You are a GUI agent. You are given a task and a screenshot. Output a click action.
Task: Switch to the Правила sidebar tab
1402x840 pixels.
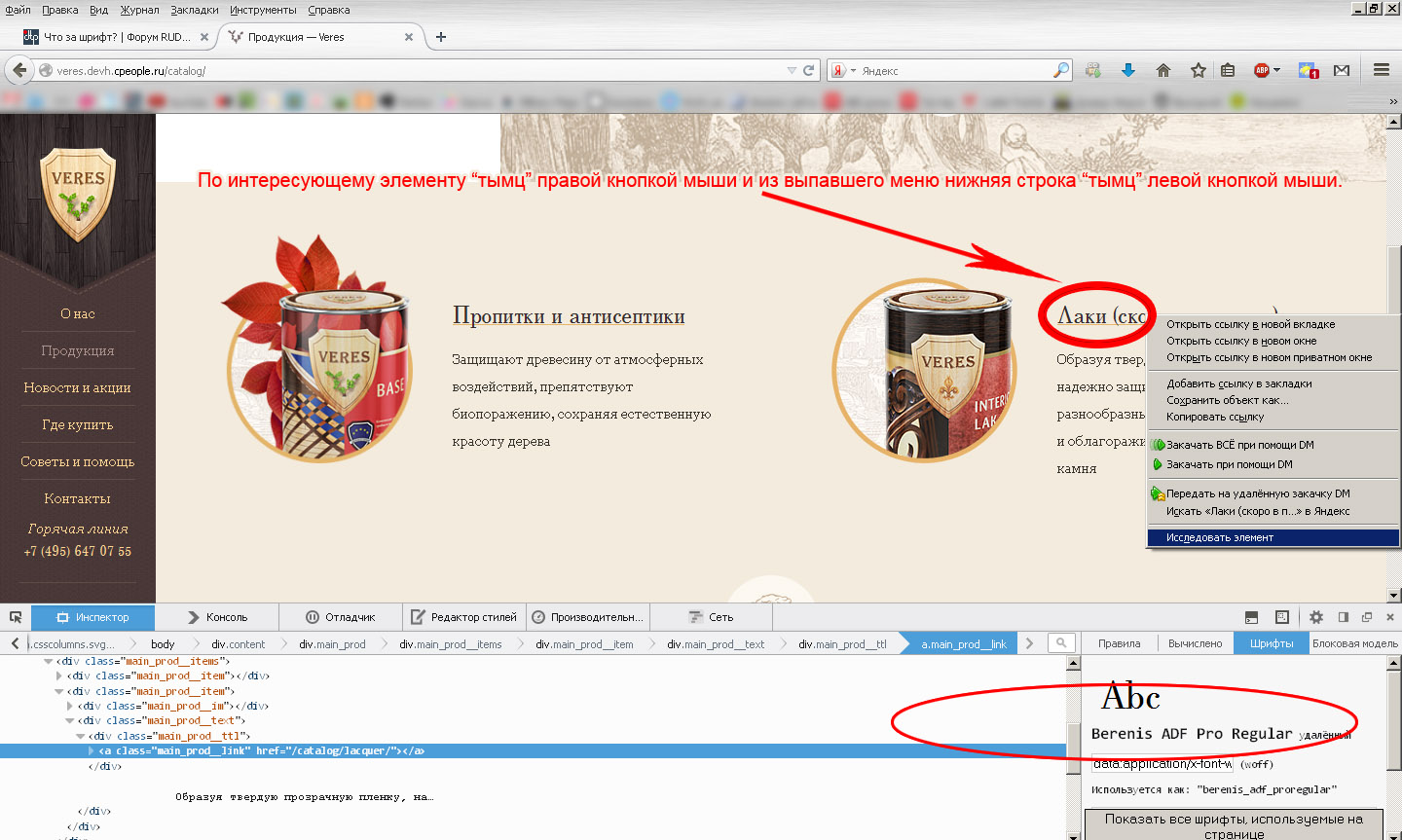click(x=1119, y=643)
